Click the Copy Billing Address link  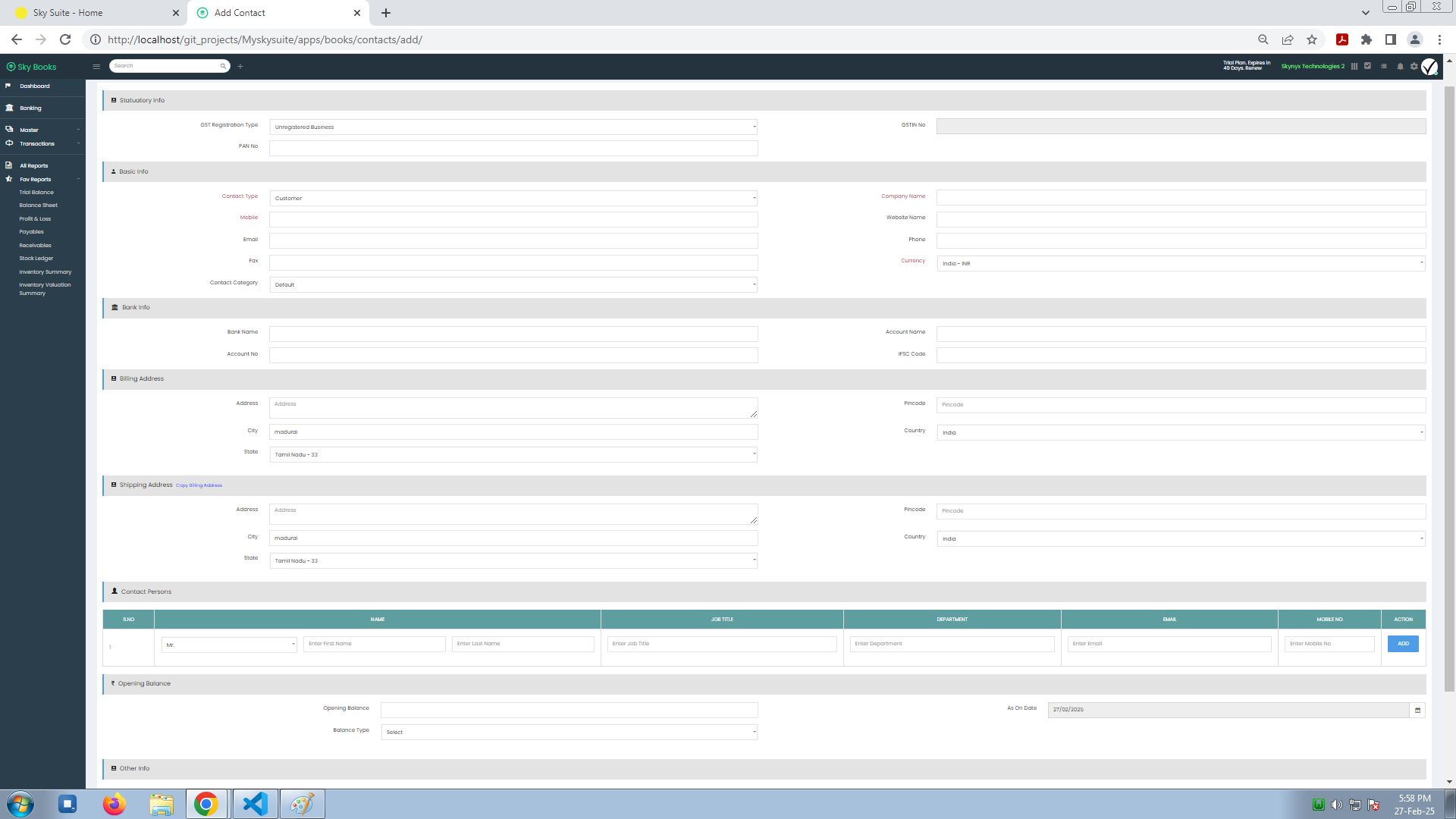pos(199,485)
